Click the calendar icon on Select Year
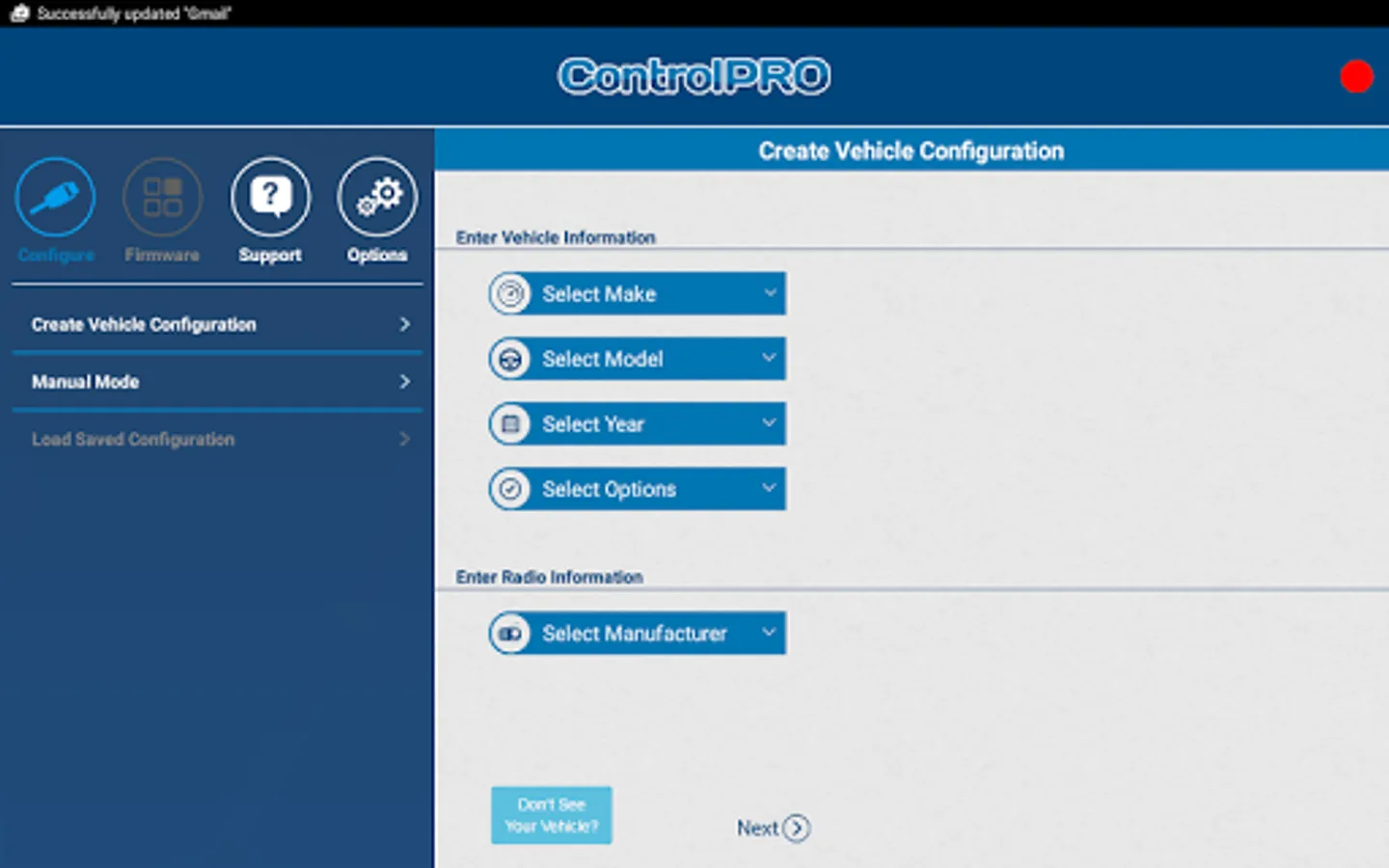Screen dimensions: 1389x868 coord(510,423)
